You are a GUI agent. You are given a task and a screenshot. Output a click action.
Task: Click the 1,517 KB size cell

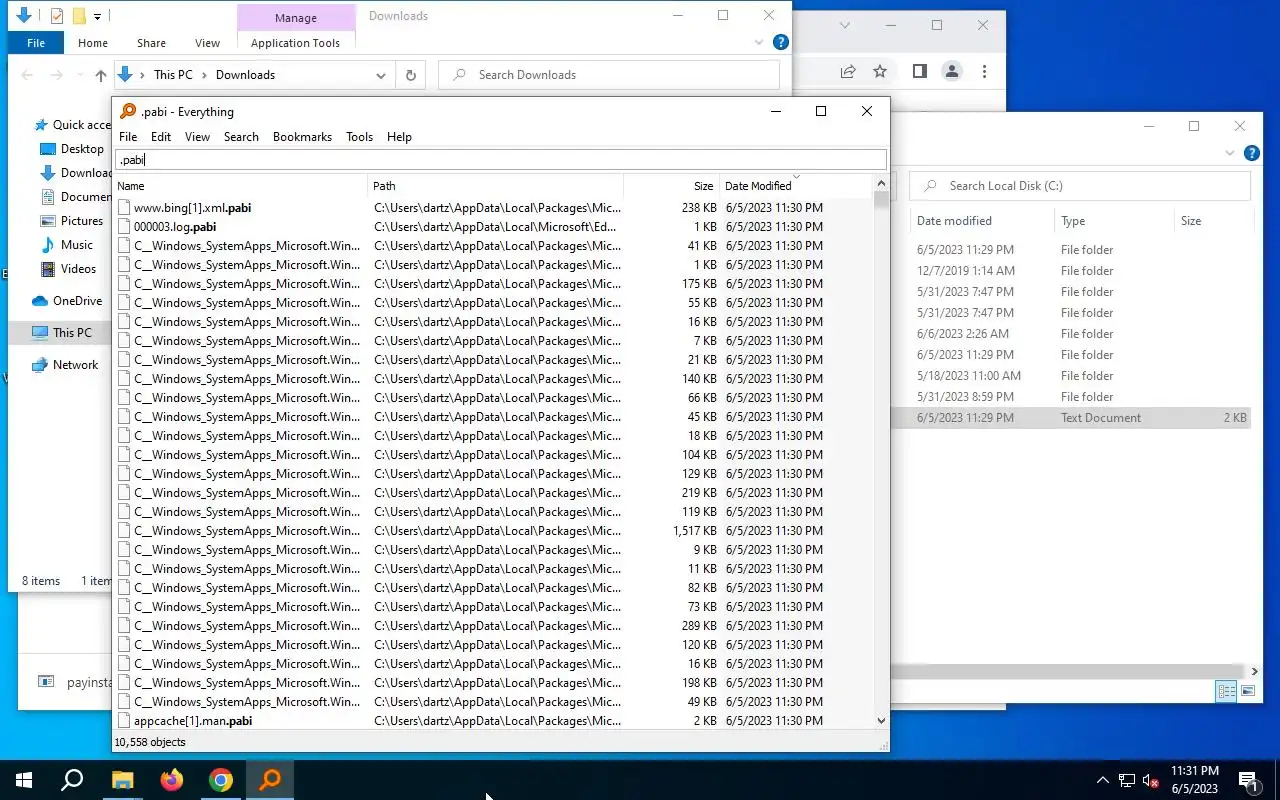click(694, 531)
